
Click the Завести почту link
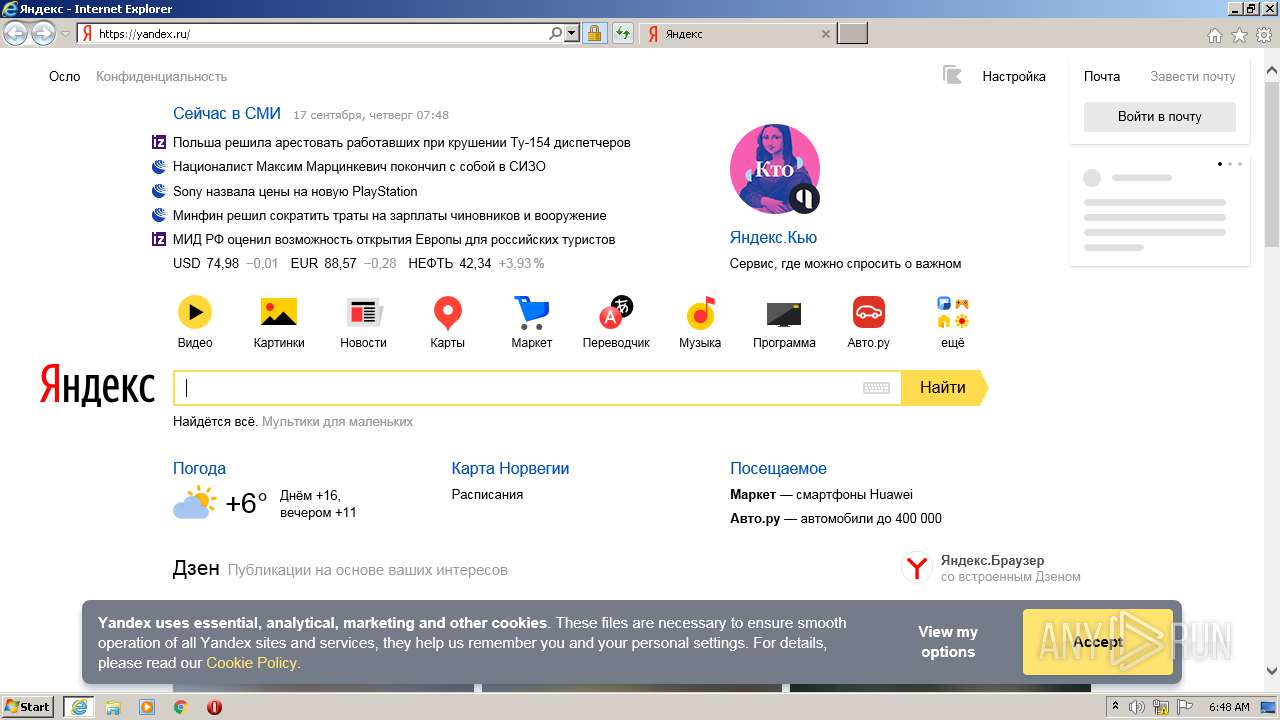pyautogui.click(x=1193, y=76)
